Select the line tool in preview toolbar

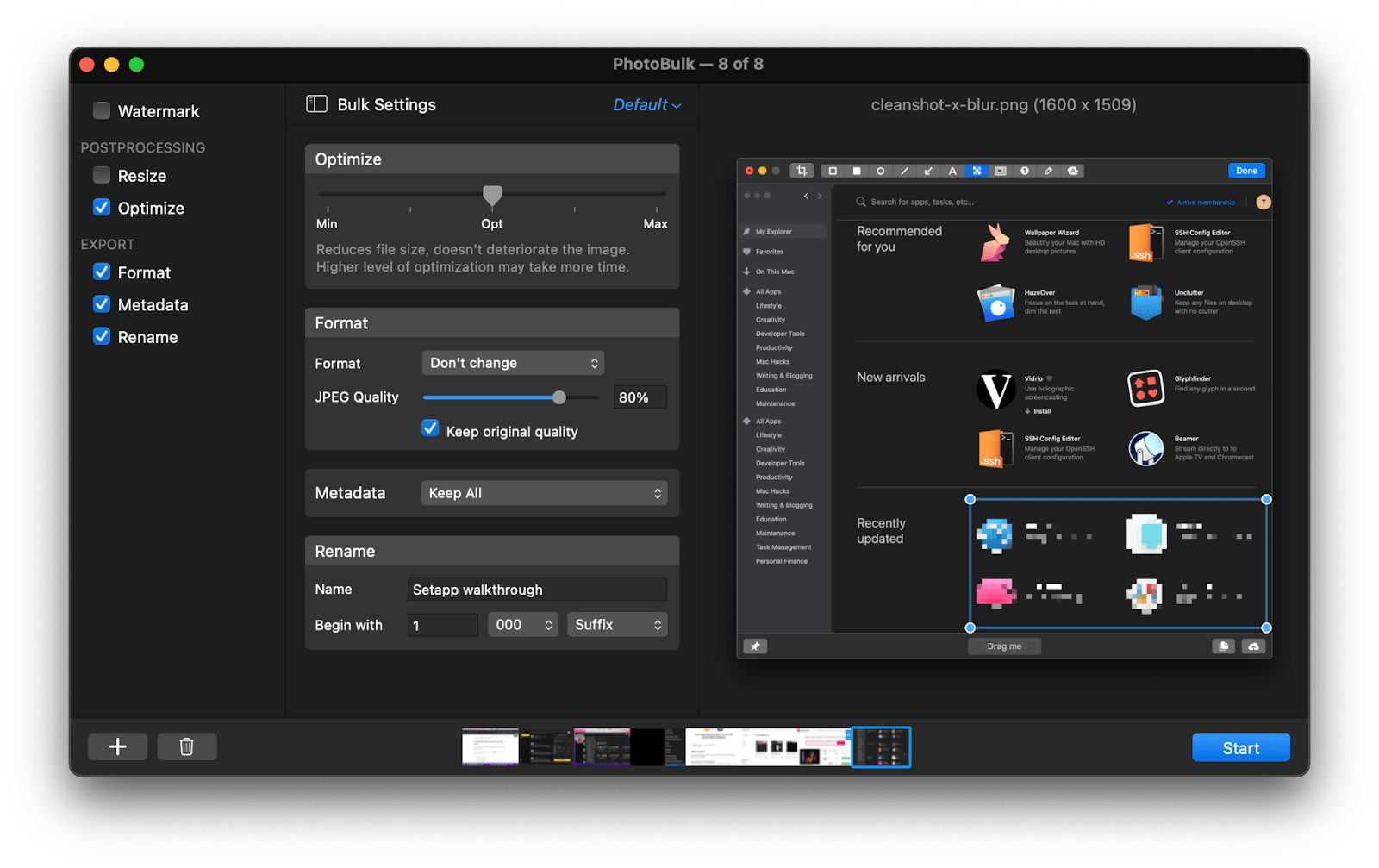click(904, 171)
